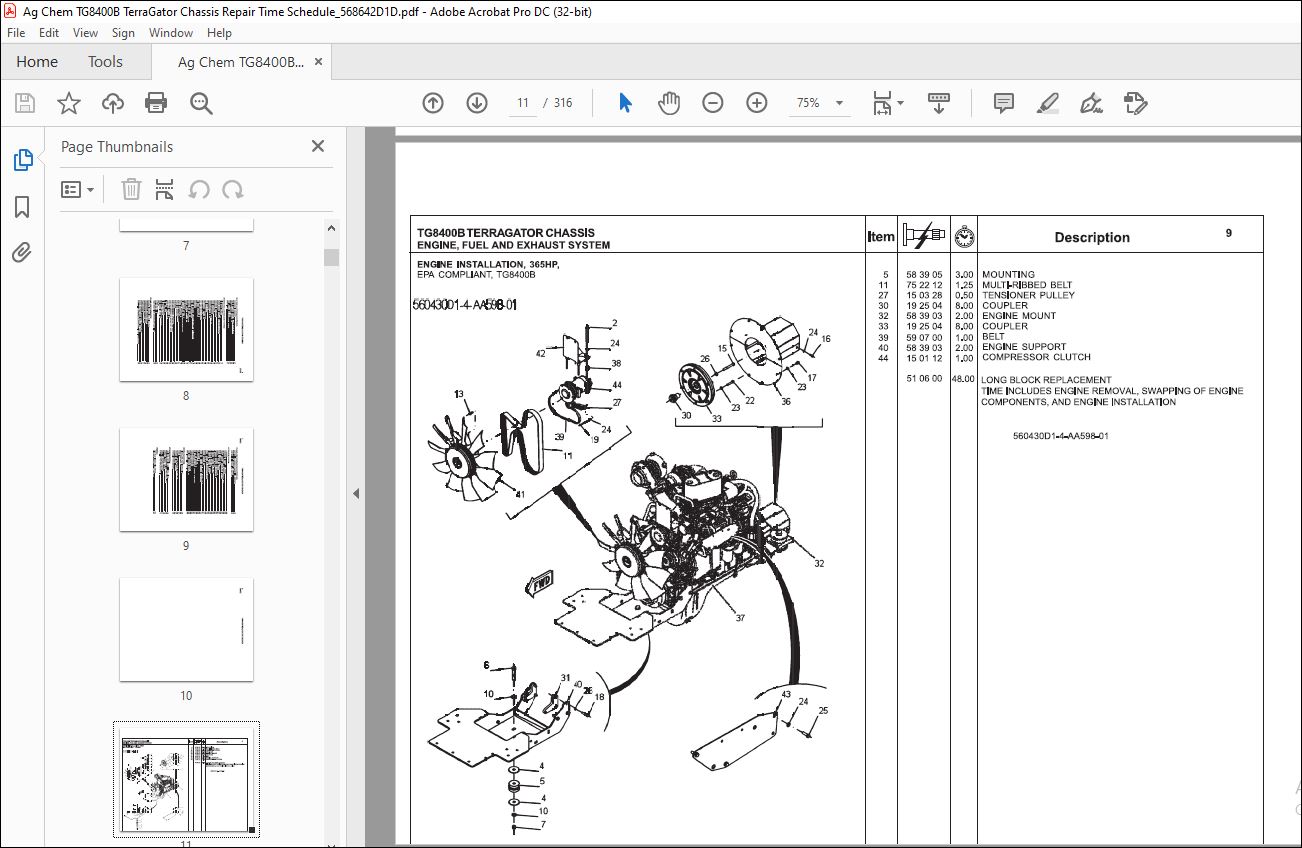Open the Page Thumbnails sidebar icon
The width and height of the screenshot is (1302, 848).
22,160
